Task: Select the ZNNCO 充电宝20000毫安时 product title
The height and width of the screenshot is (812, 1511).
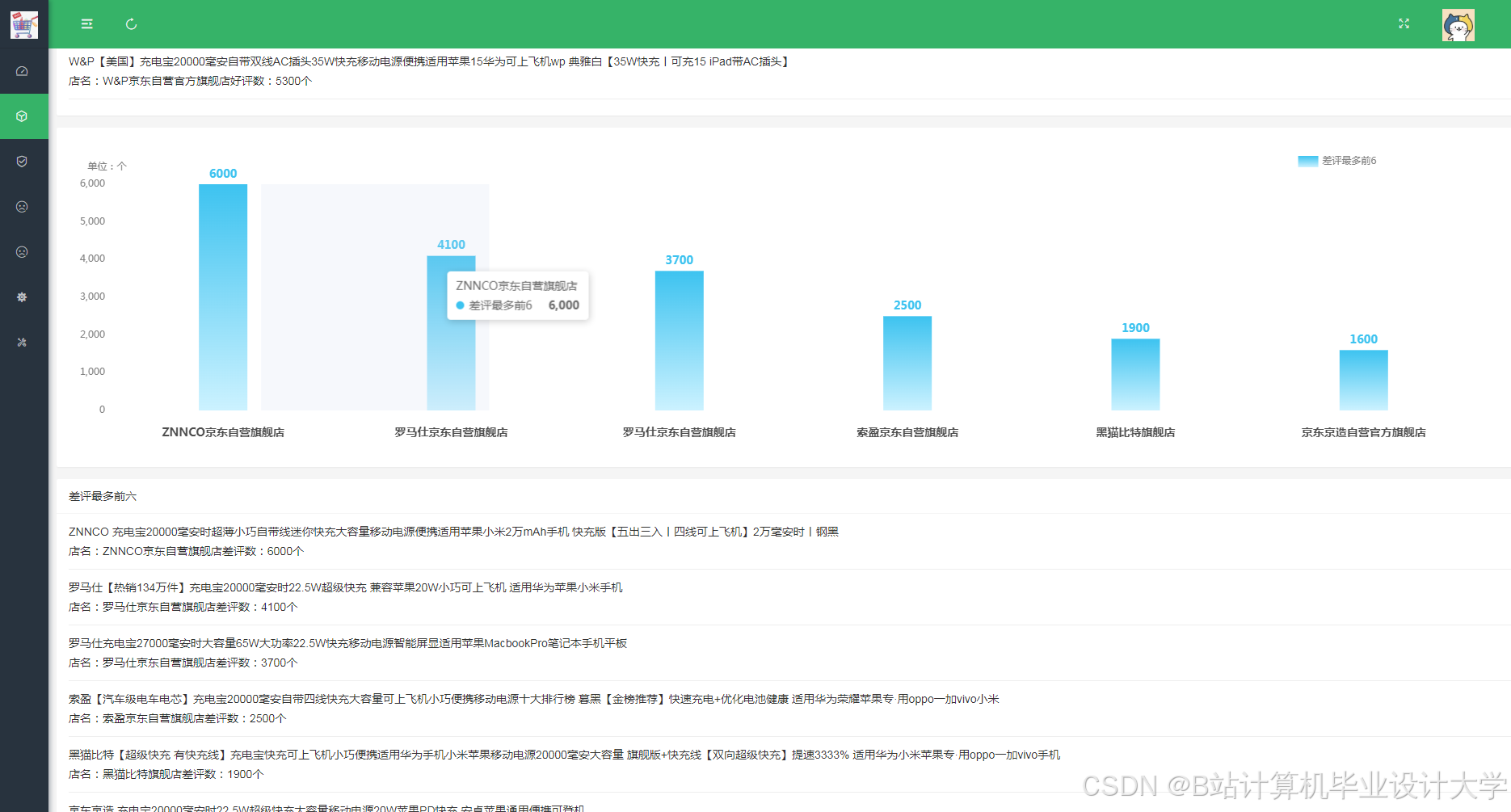Action: 453,532
